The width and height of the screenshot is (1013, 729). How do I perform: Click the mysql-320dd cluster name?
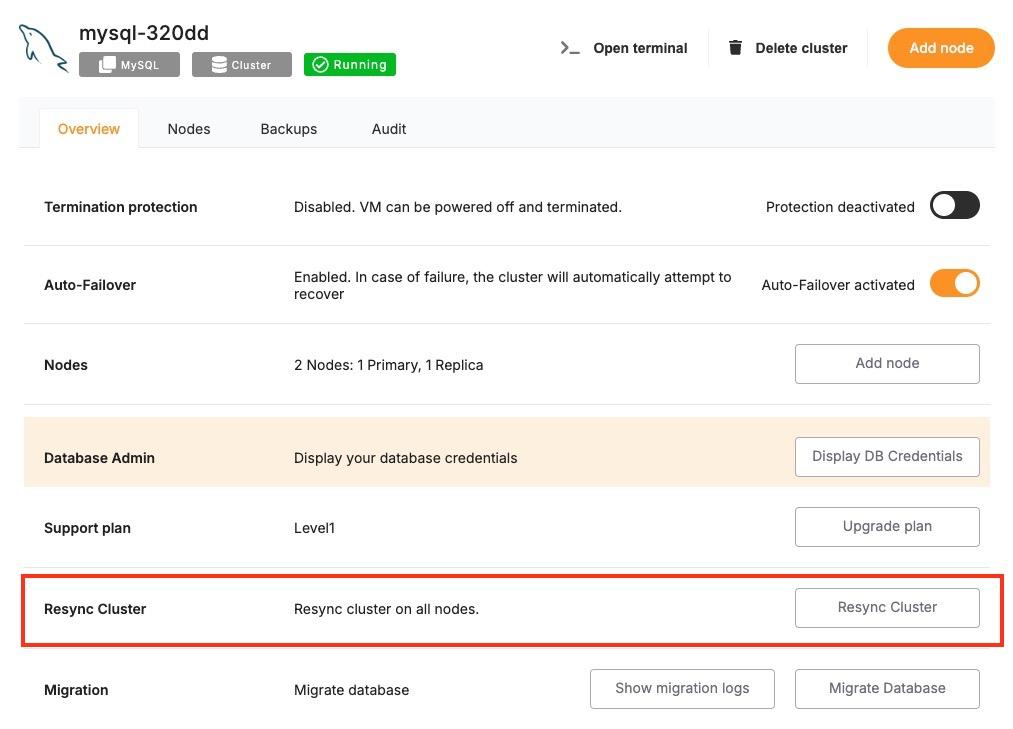click(x=144, y=32)
